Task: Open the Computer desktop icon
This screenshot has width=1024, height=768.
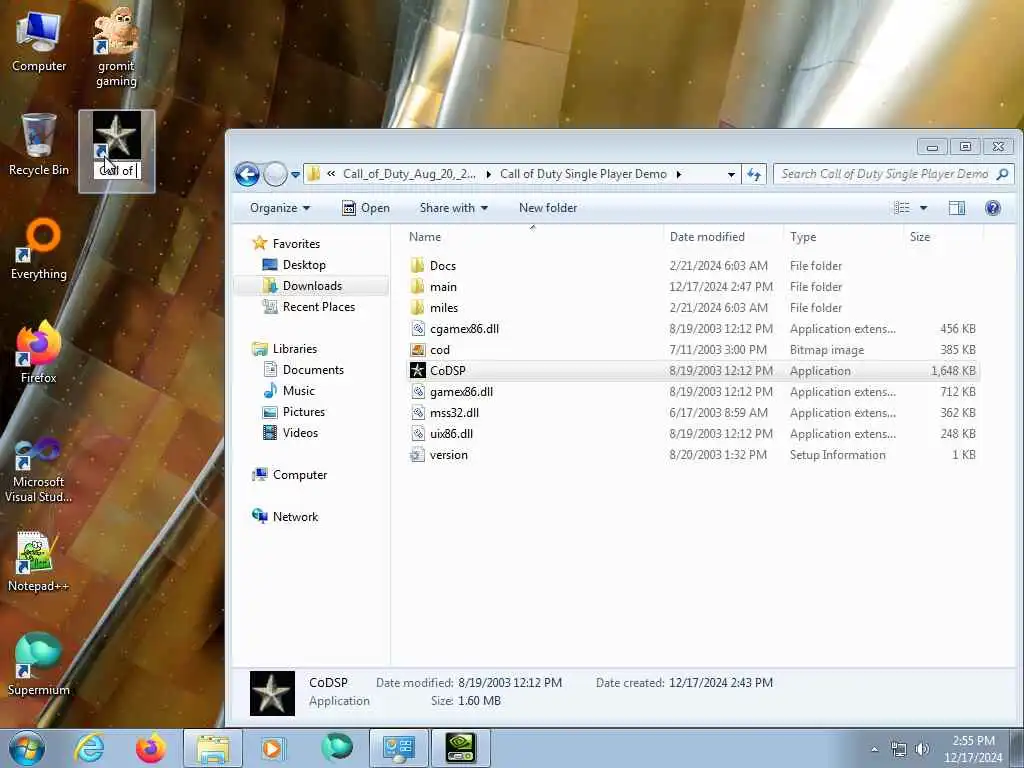Action: click(39, 42)
